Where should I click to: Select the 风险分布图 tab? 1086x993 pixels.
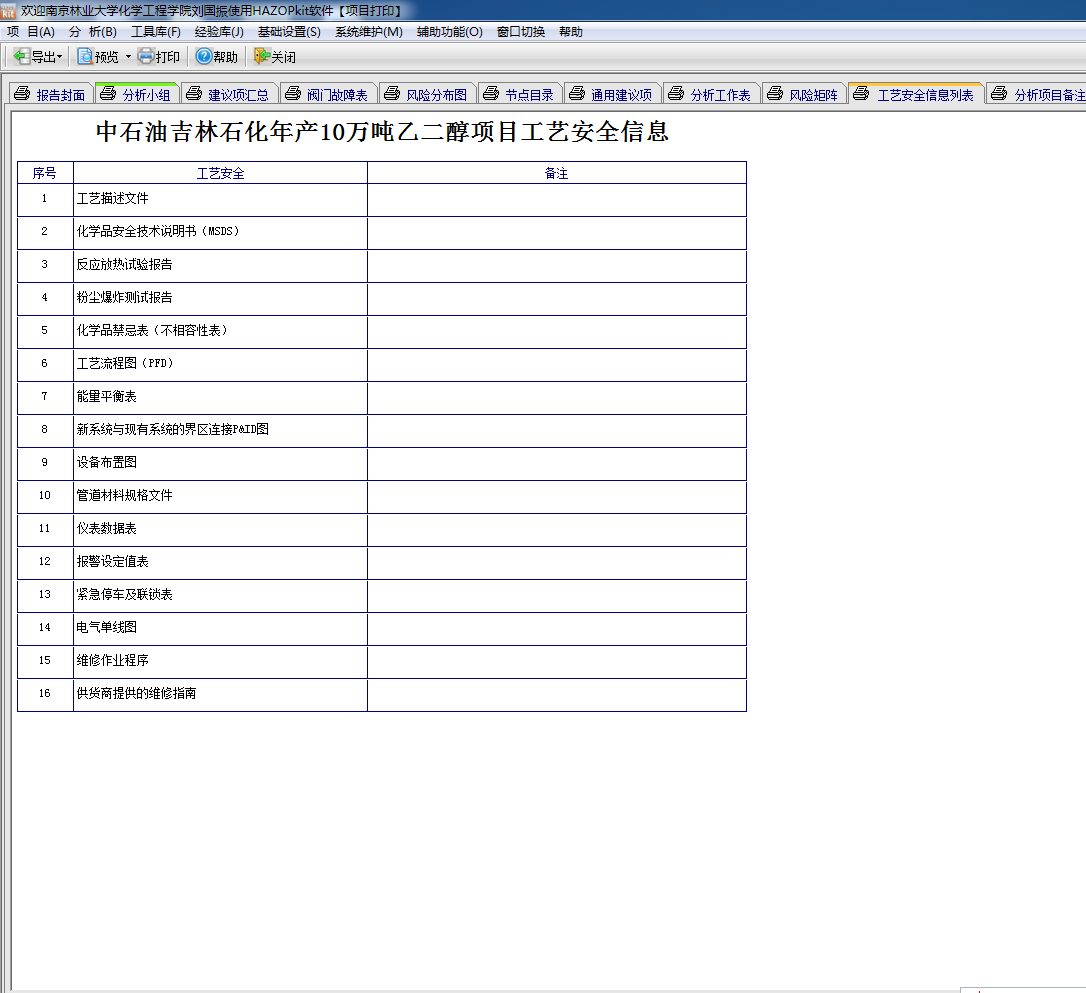427,94
